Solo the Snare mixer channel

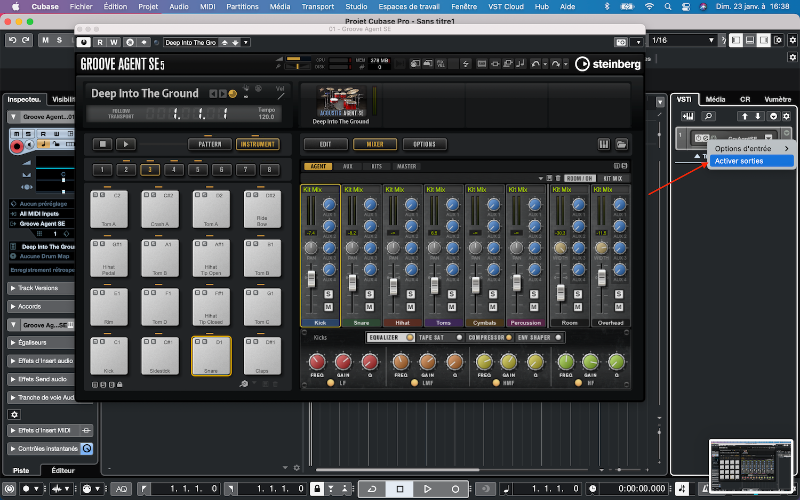(x=369, y=294)
